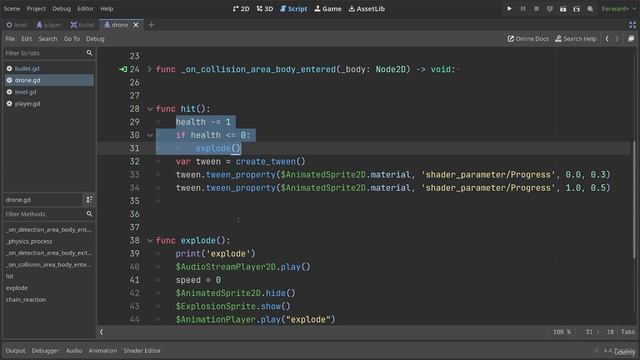The image size is (640, 360).
Task: Toggle alphabetical method sorting icon
Action: pos(89,200)
